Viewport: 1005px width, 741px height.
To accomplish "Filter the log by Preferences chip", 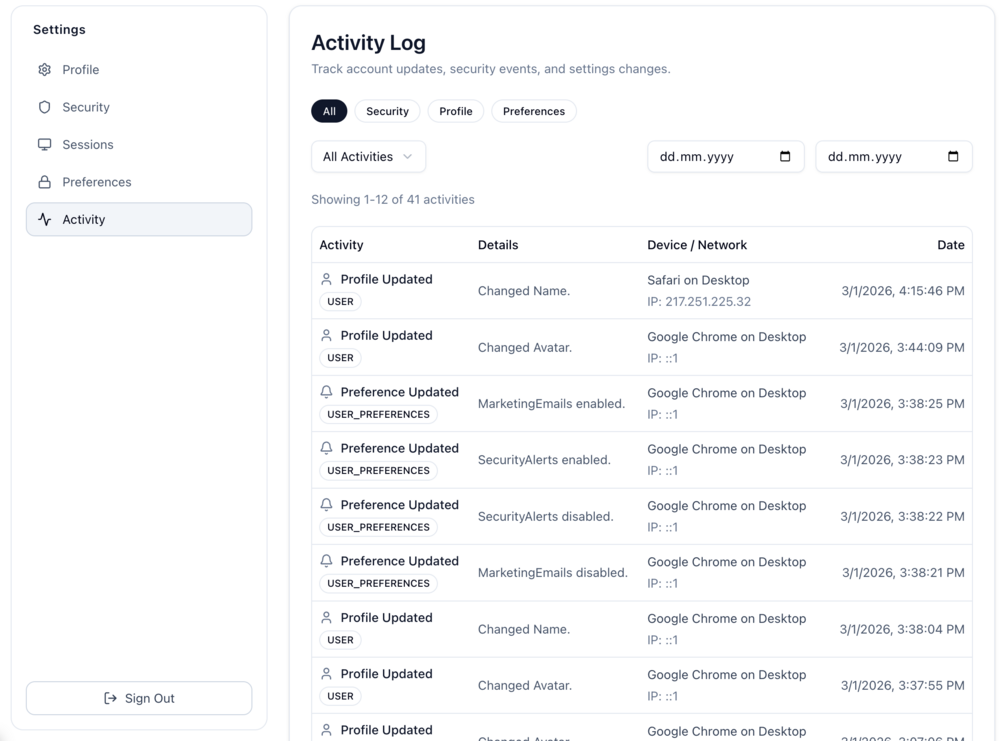I will pos(534,111).
